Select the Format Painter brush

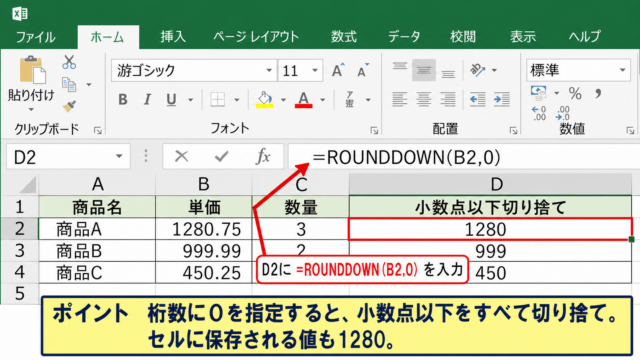click(x=69, y=106)
